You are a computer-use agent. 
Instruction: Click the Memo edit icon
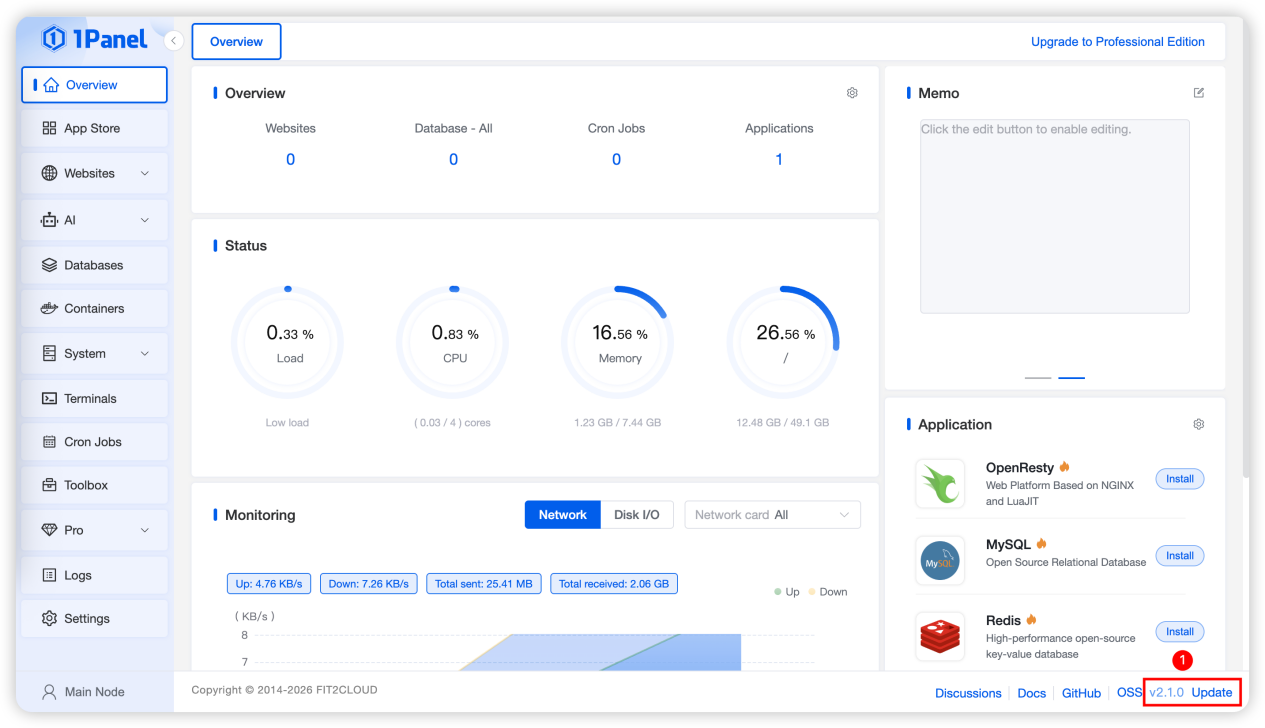[1199, 93]
